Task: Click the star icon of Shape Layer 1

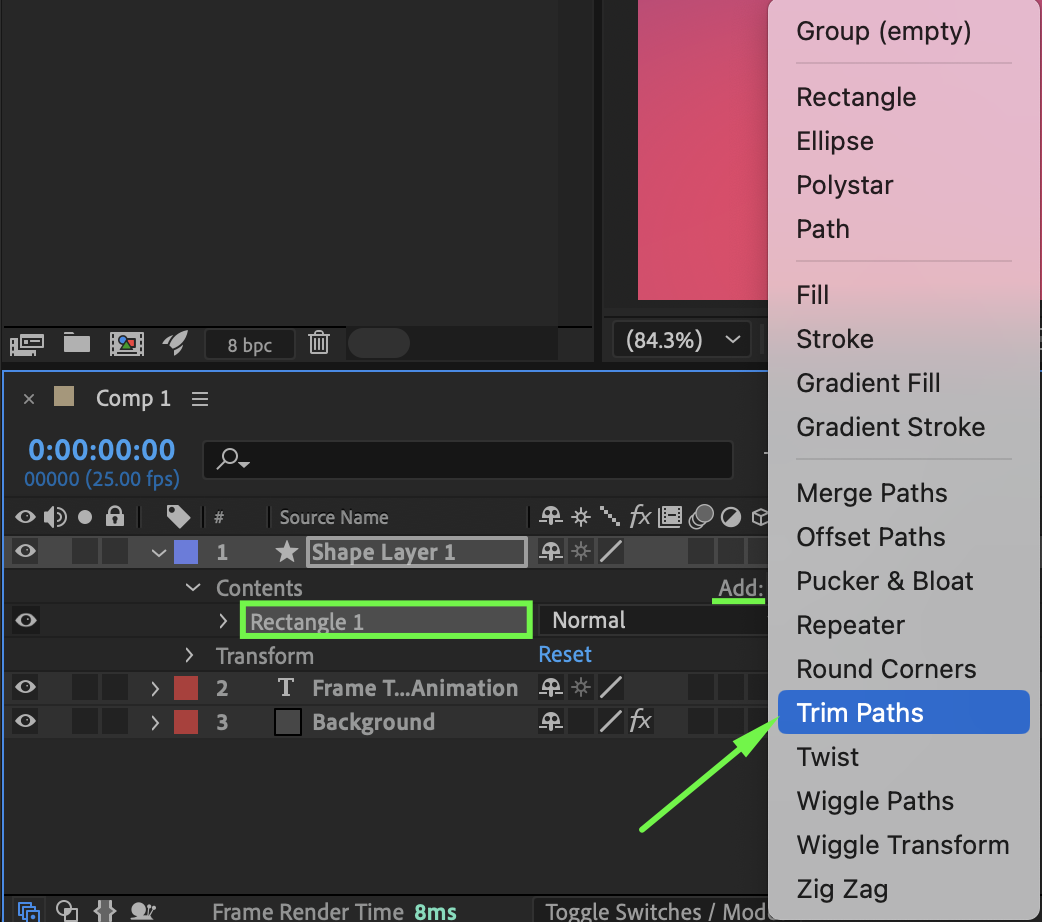Action: pos(288,552)
